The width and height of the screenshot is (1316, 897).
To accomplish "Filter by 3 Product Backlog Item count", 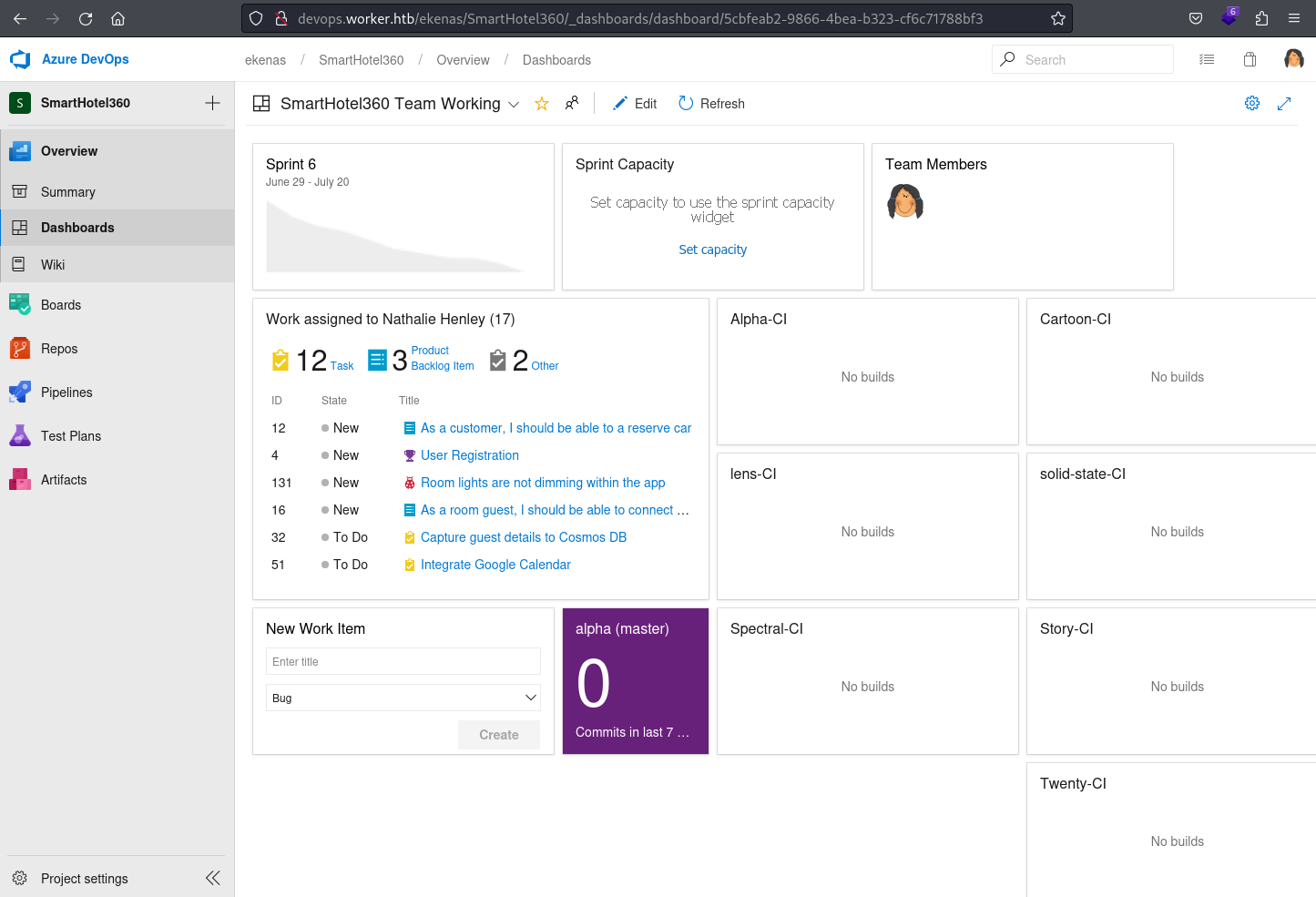I will point(421,360).
